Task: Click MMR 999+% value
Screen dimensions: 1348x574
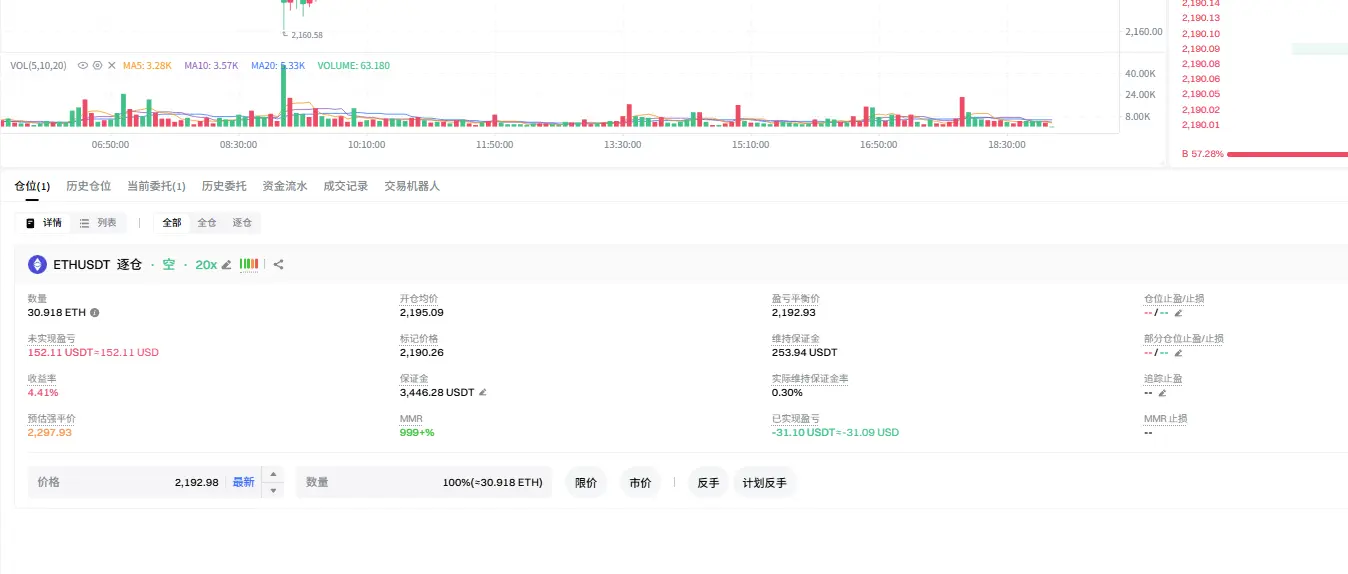Action: point(417,432)
